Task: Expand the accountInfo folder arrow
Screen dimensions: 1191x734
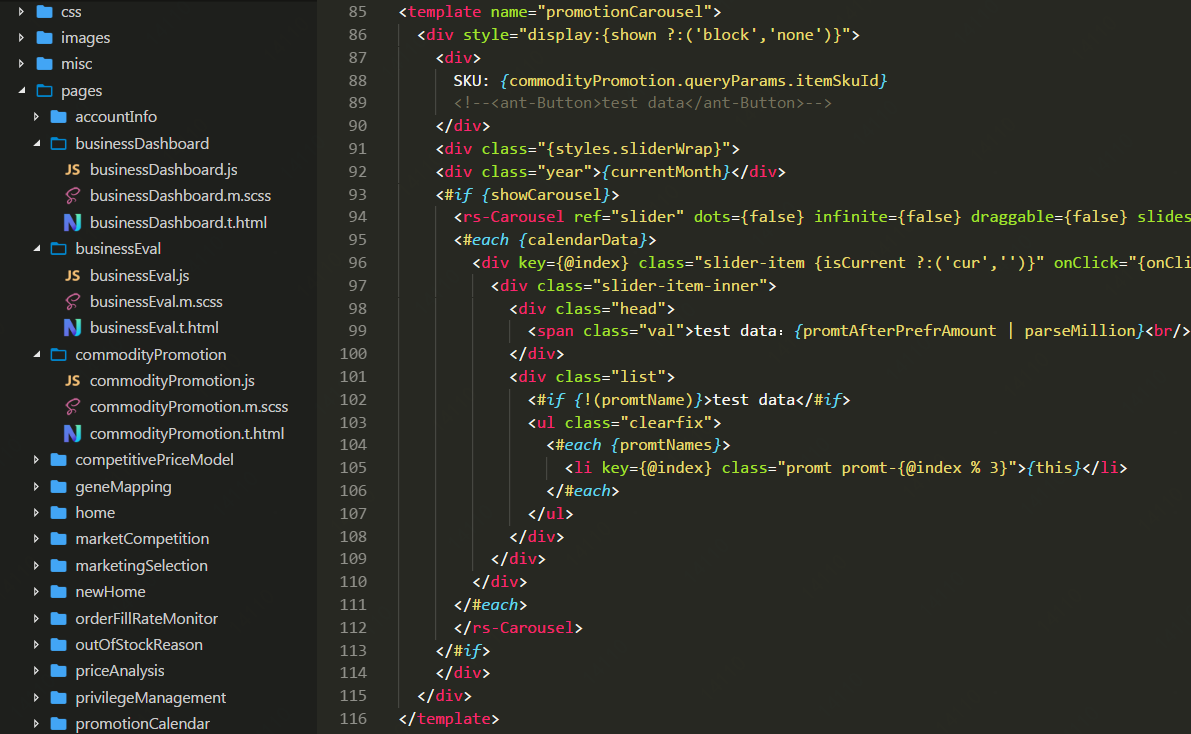Action: coord(36,116)
